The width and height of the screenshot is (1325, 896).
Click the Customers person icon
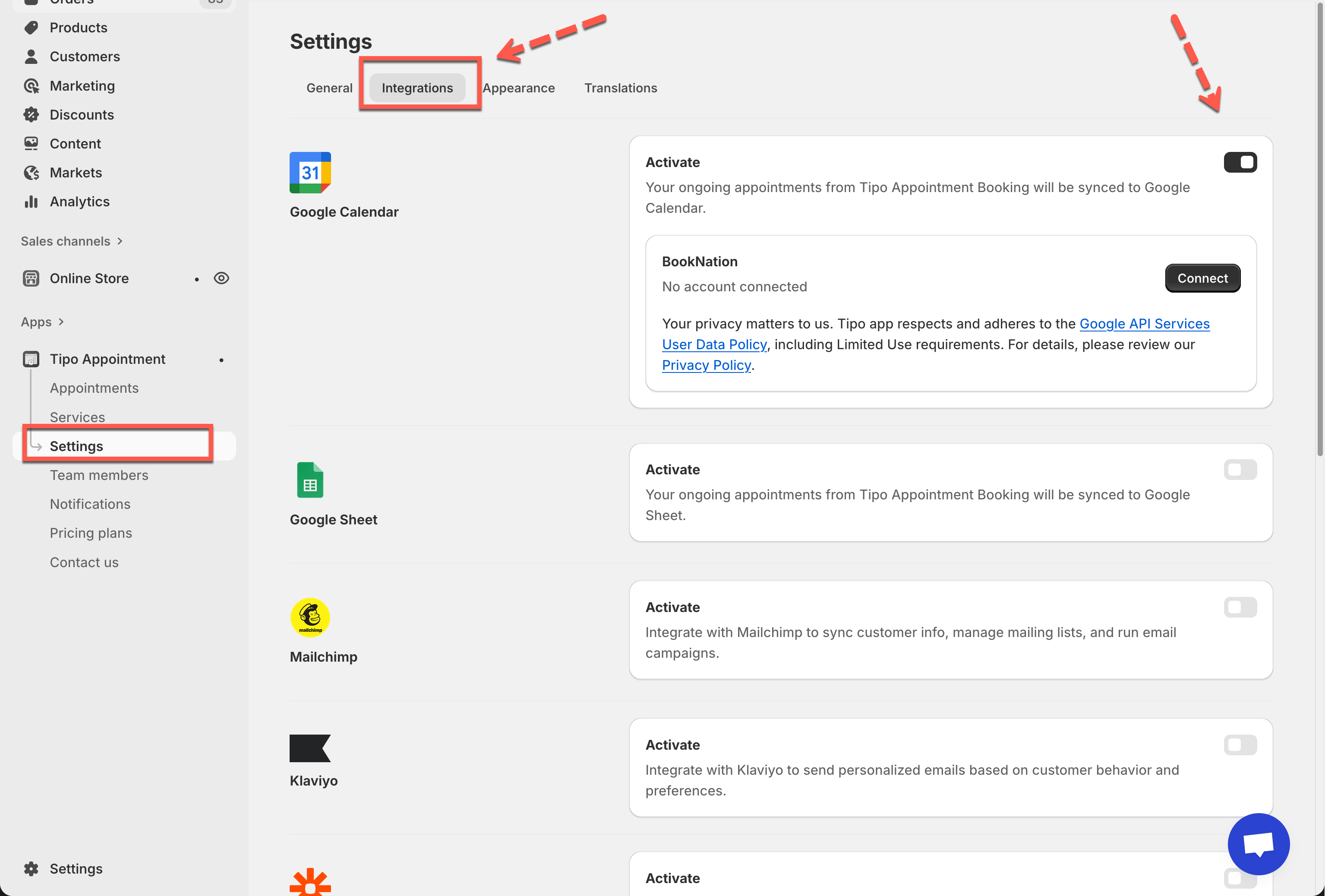[x=32, y=57]
